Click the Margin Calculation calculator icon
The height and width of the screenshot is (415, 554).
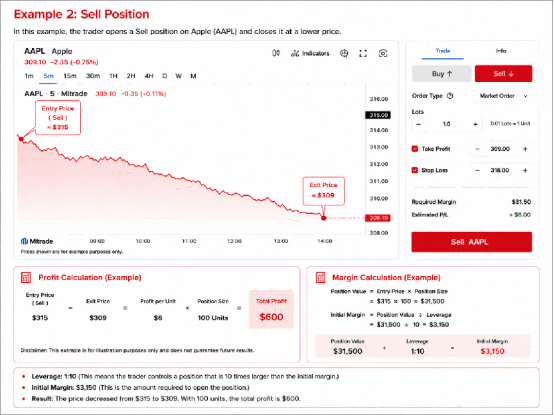(320, 277)
